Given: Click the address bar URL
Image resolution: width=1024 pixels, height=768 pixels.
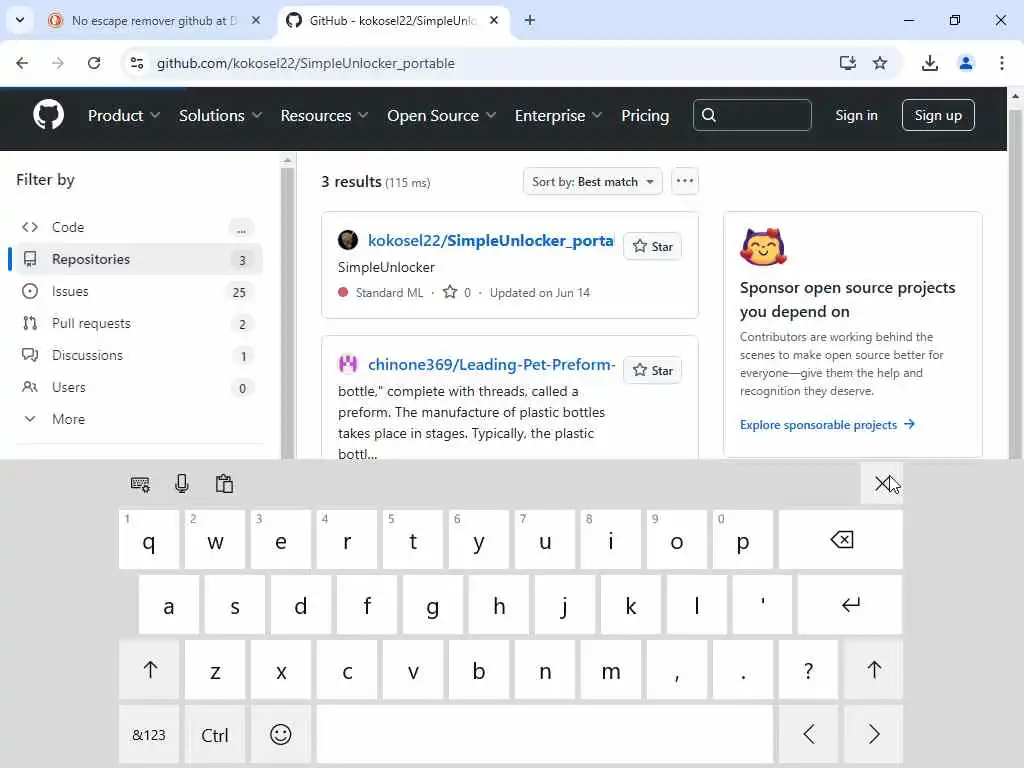Looking at the screenshot, I should 306,63.
